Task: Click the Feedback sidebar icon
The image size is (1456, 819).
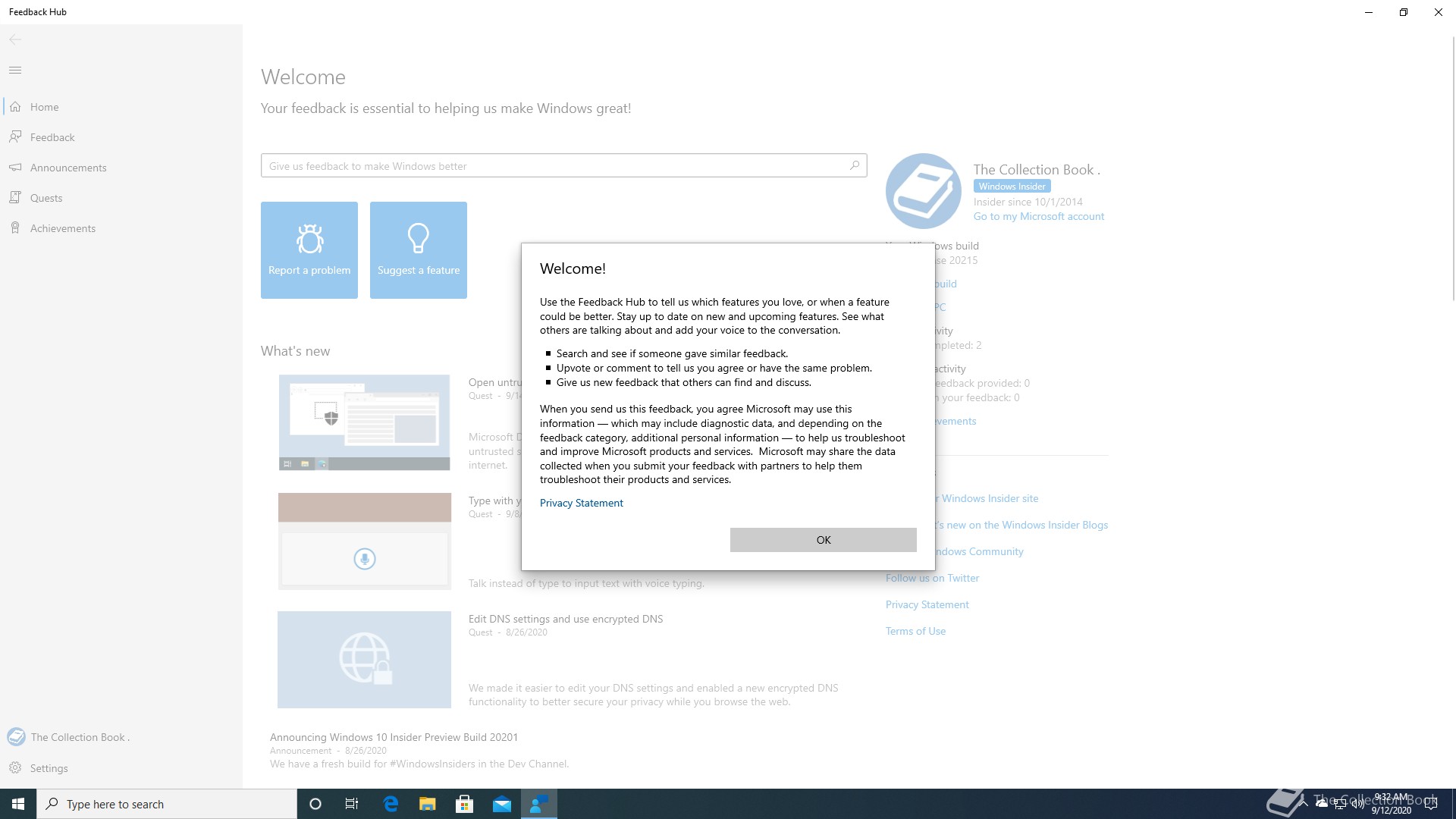Action: pyautogui.click(x=15, y=137)
